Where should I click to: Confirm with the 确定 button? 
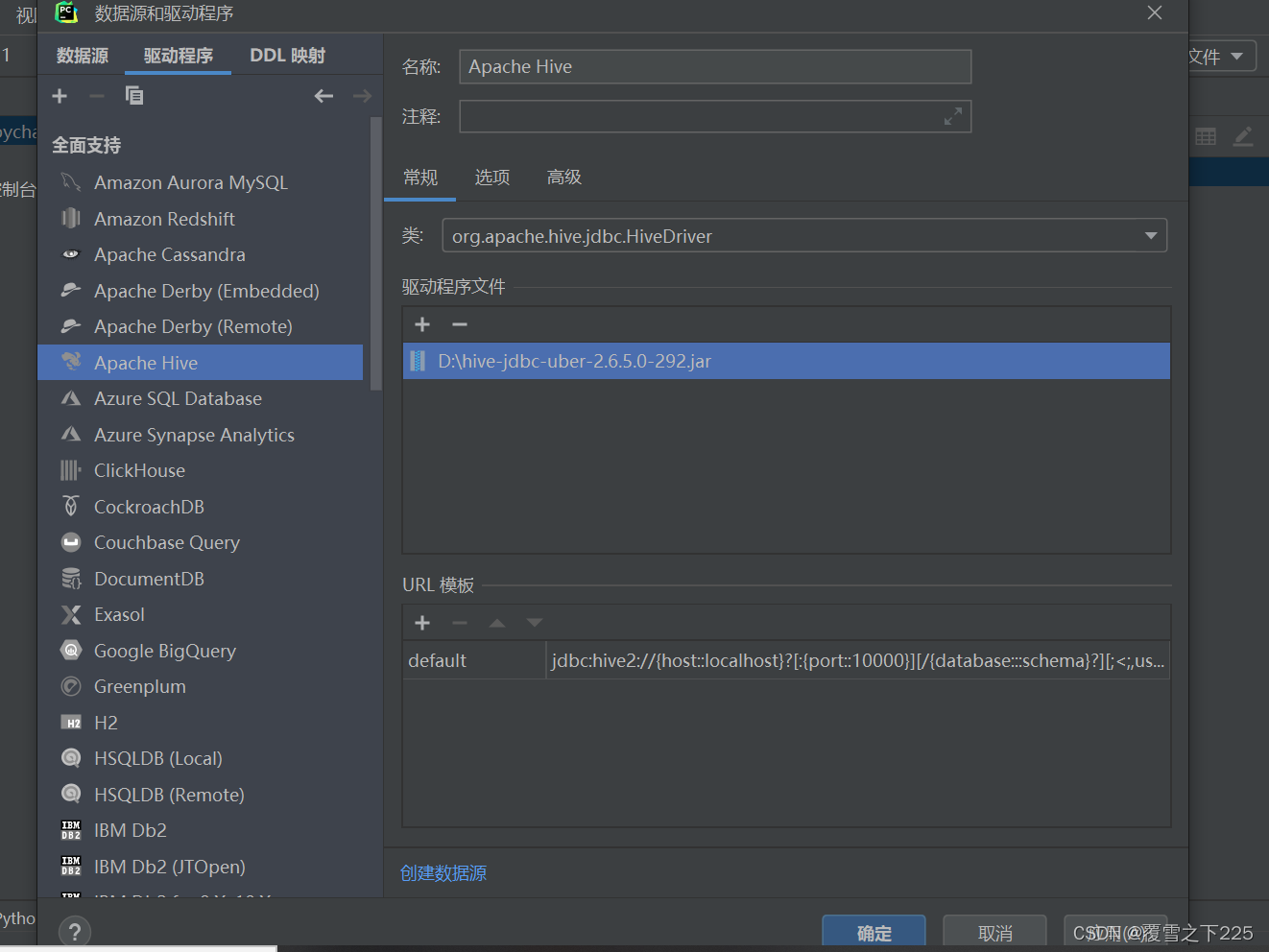tap(874, 933)
